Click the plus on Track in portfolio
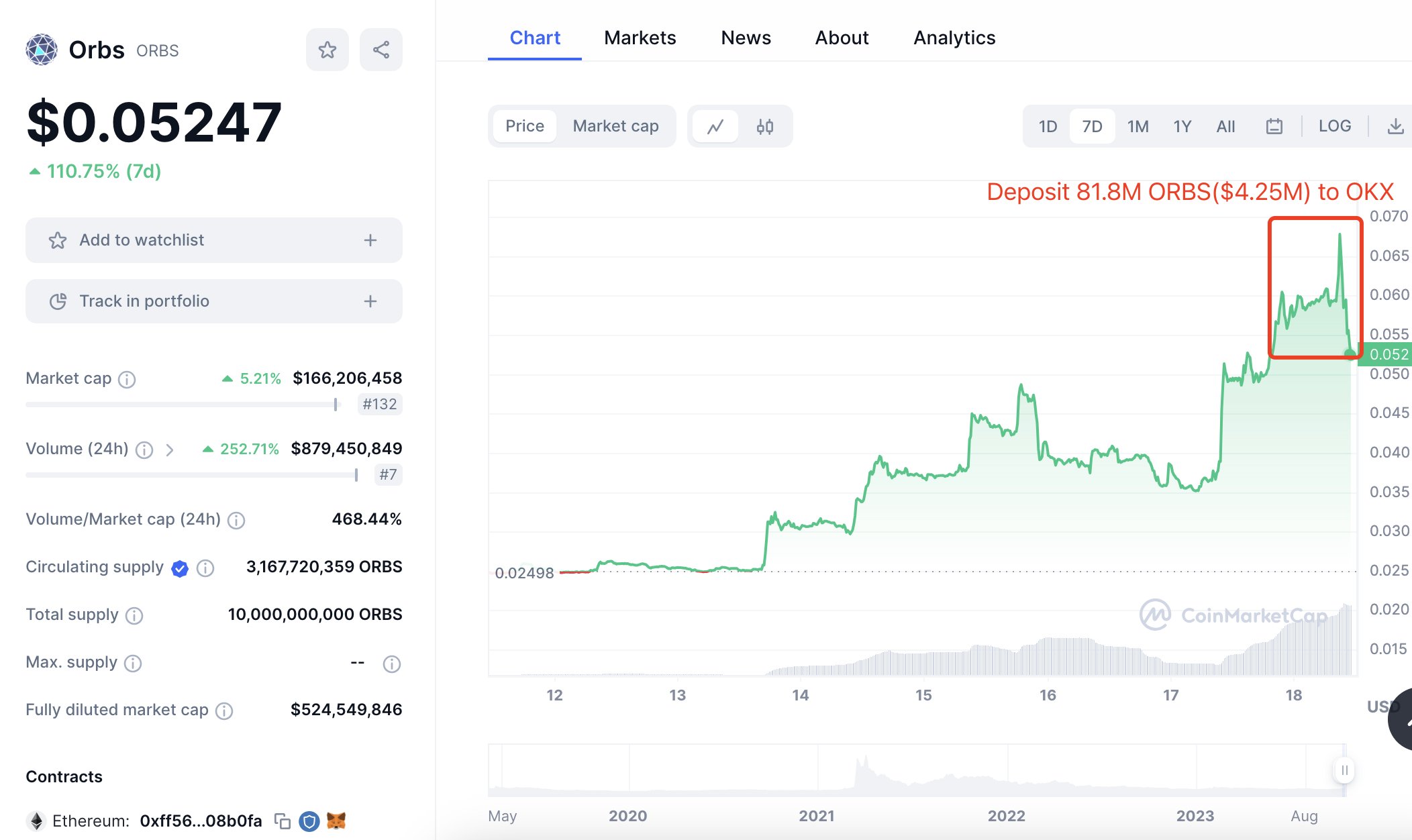This screenshot has width=1412, height=840. [370, 301]
